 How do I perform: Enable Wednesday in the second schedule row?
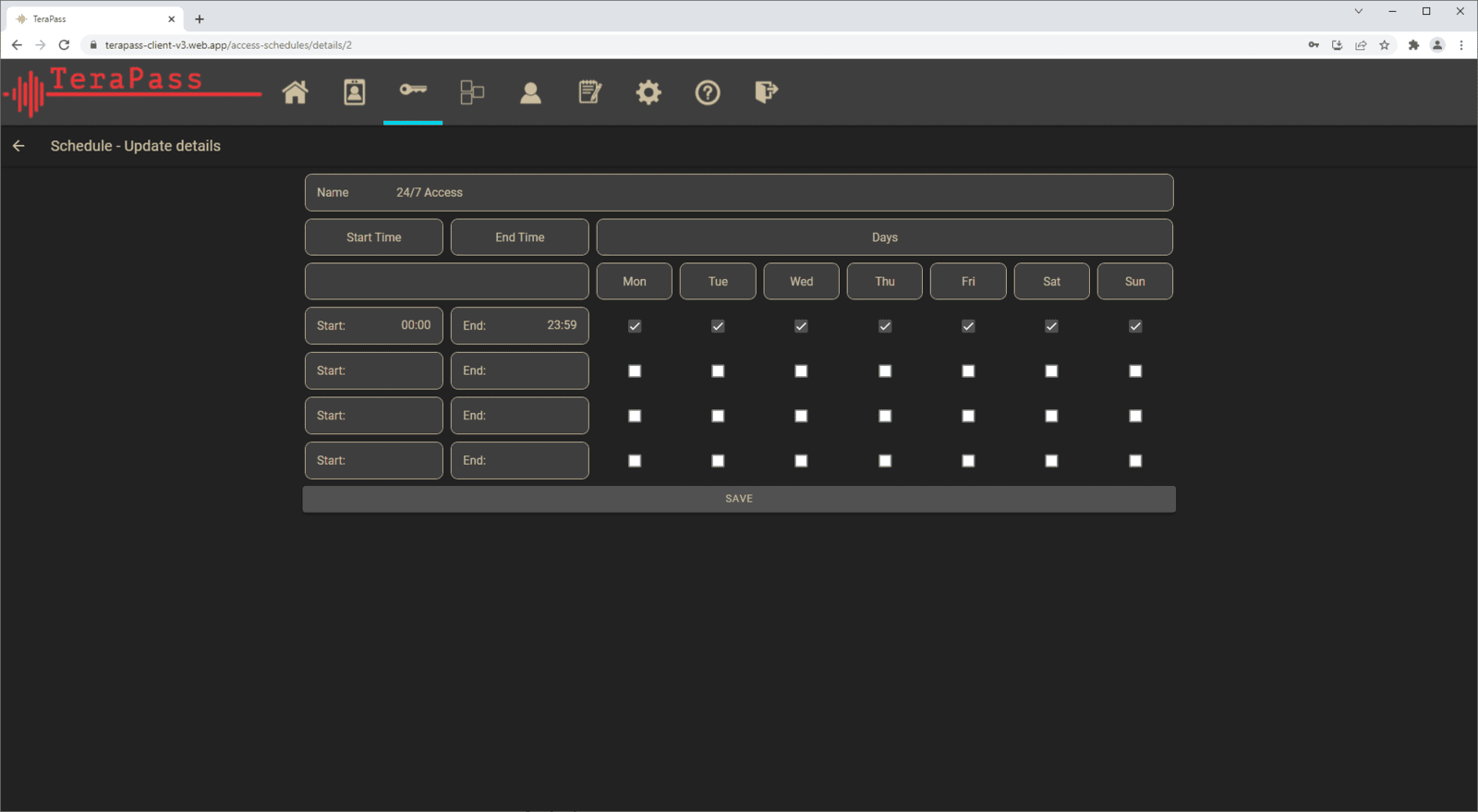(801, 371)
